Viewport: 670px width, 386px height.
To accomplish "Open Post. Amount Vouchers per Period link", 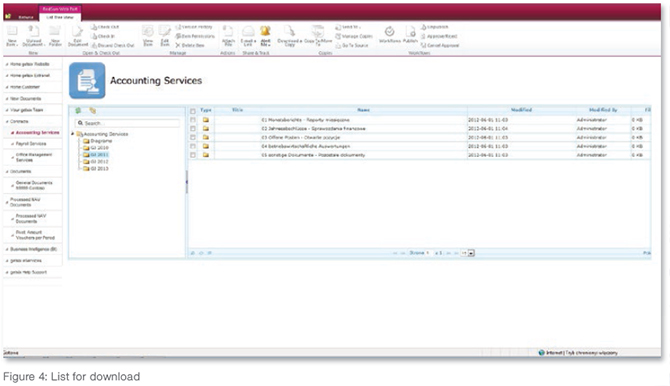I will (35, 235).
